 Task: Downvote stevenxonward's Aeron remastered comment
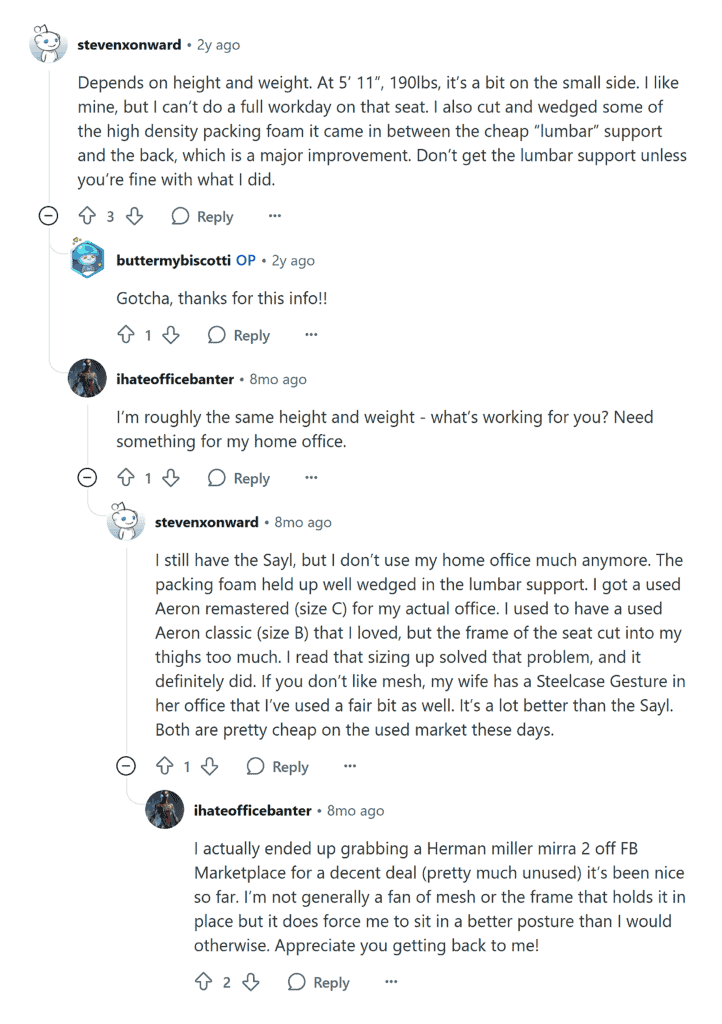(x=210, y=766)
